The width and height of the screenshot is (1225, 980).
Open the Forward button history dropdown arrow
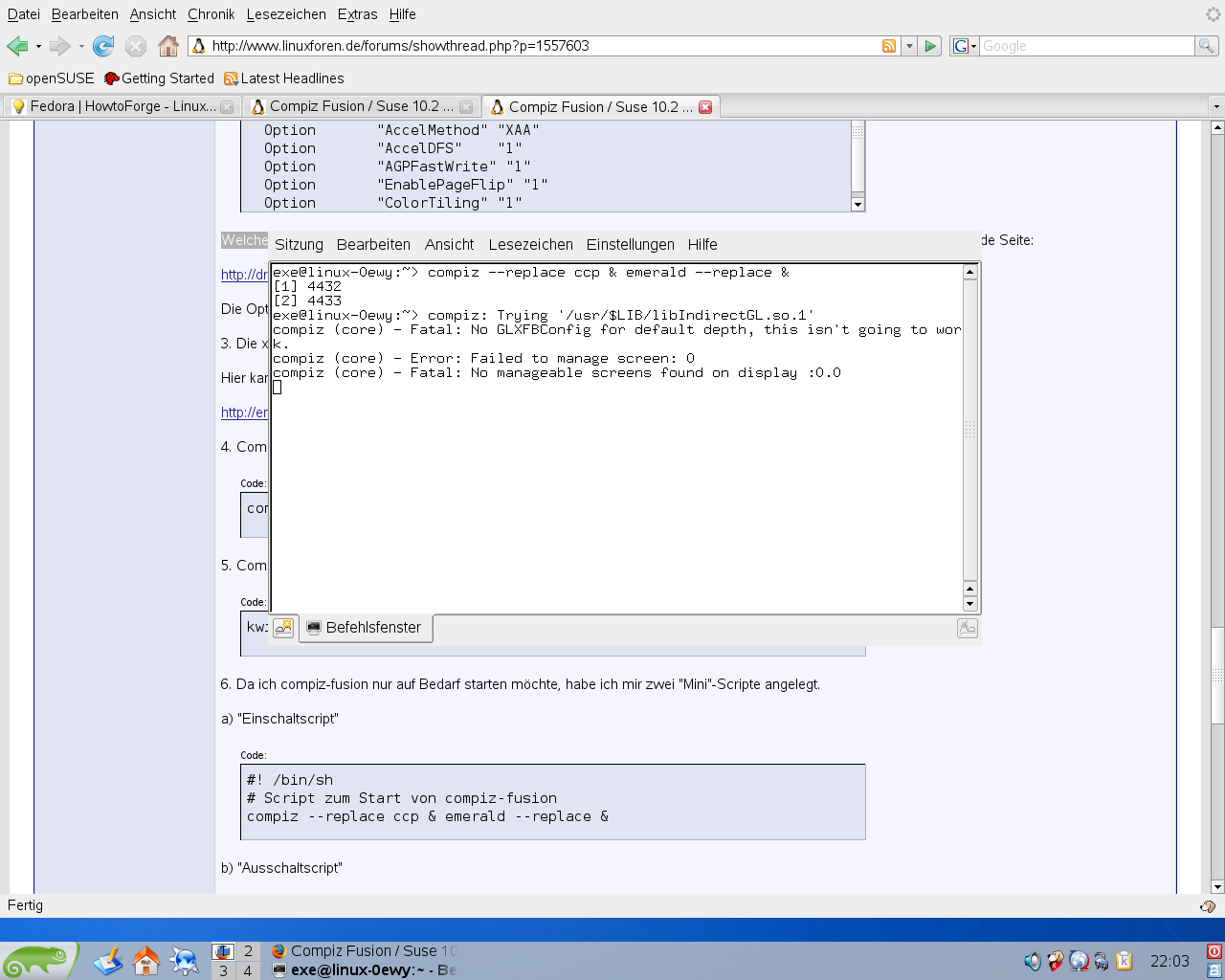pos(81,46)
